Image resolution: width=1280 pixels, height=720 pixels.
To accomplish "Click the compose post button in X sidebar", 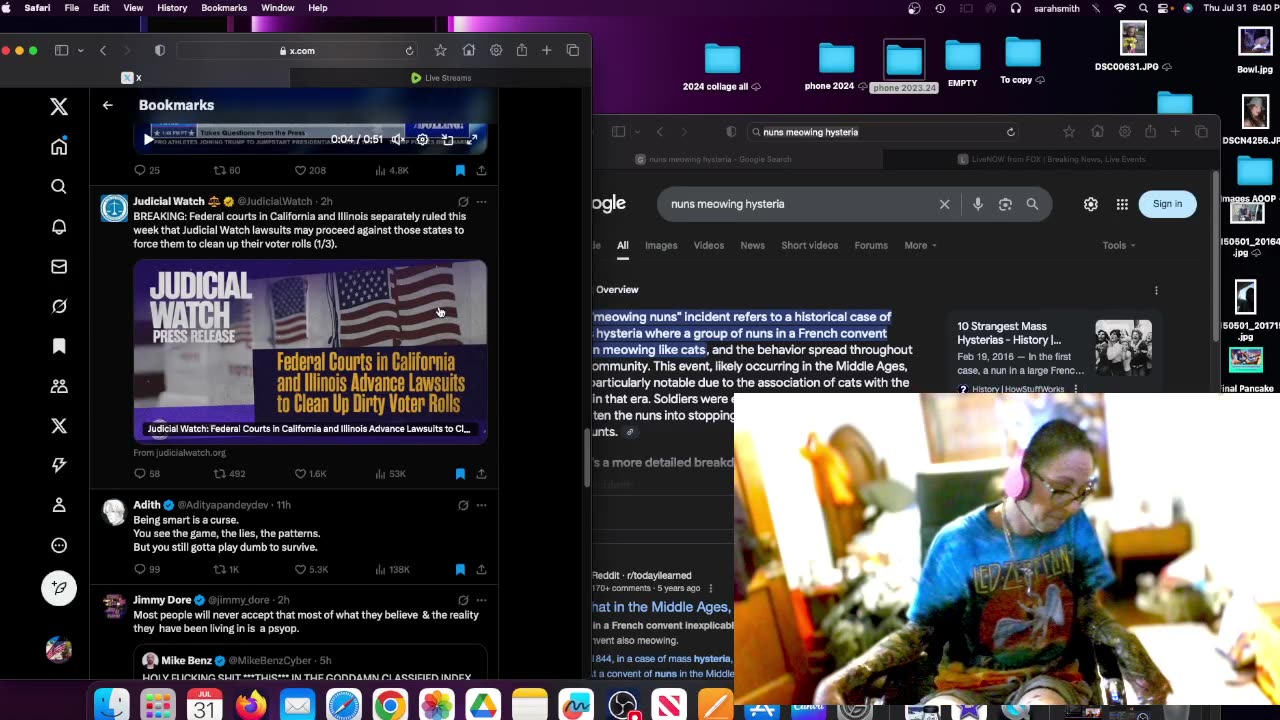I will coord(59,588).
